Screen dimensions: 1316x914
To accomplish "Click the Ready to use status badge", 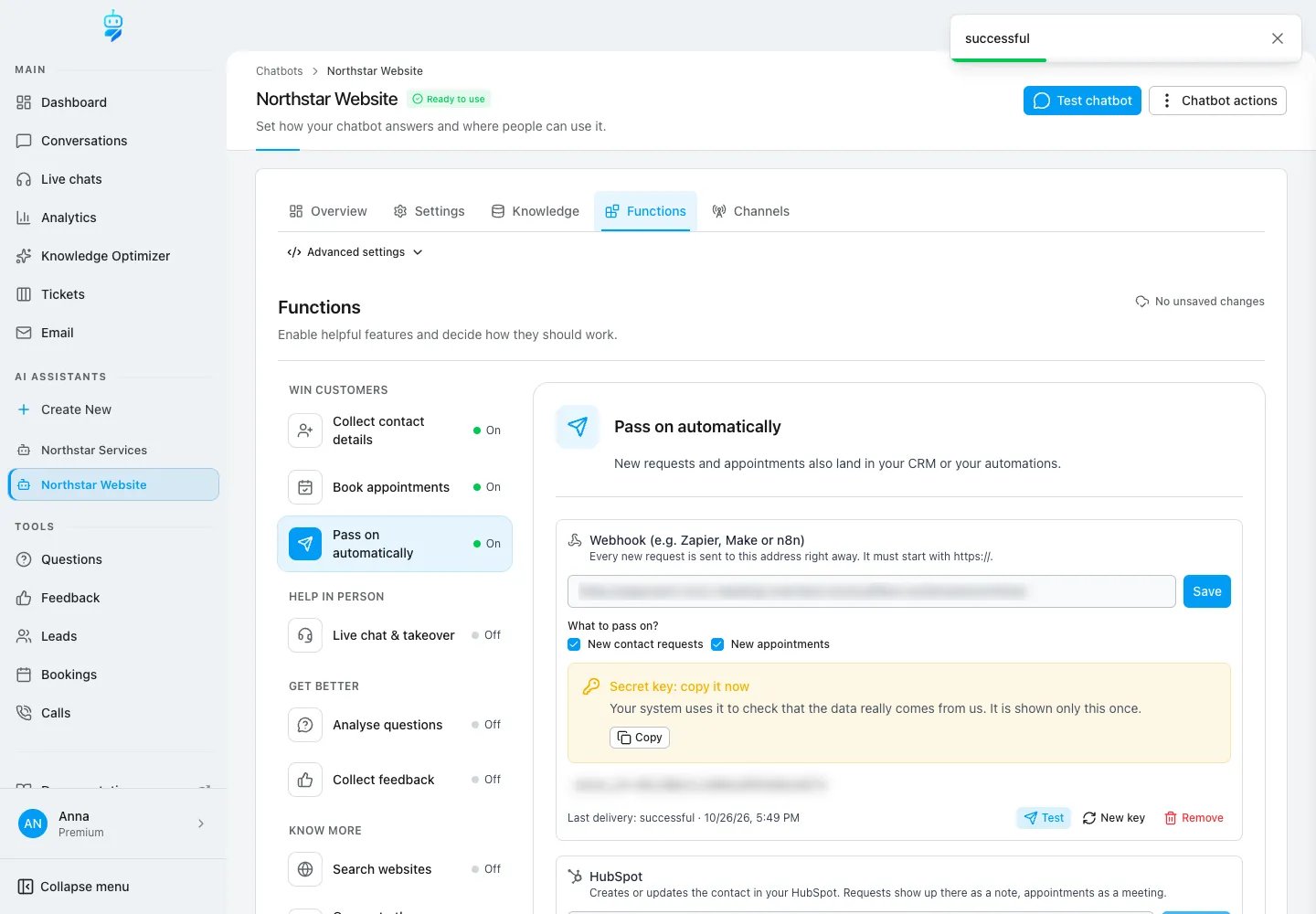I will point(449,99).
